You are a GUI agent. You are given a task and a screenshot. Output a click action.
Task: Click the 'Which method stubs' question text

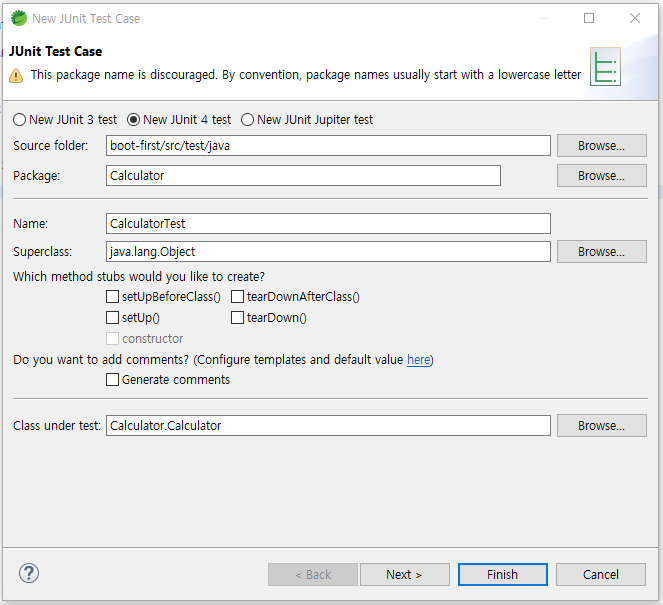[x=139, y=277]
